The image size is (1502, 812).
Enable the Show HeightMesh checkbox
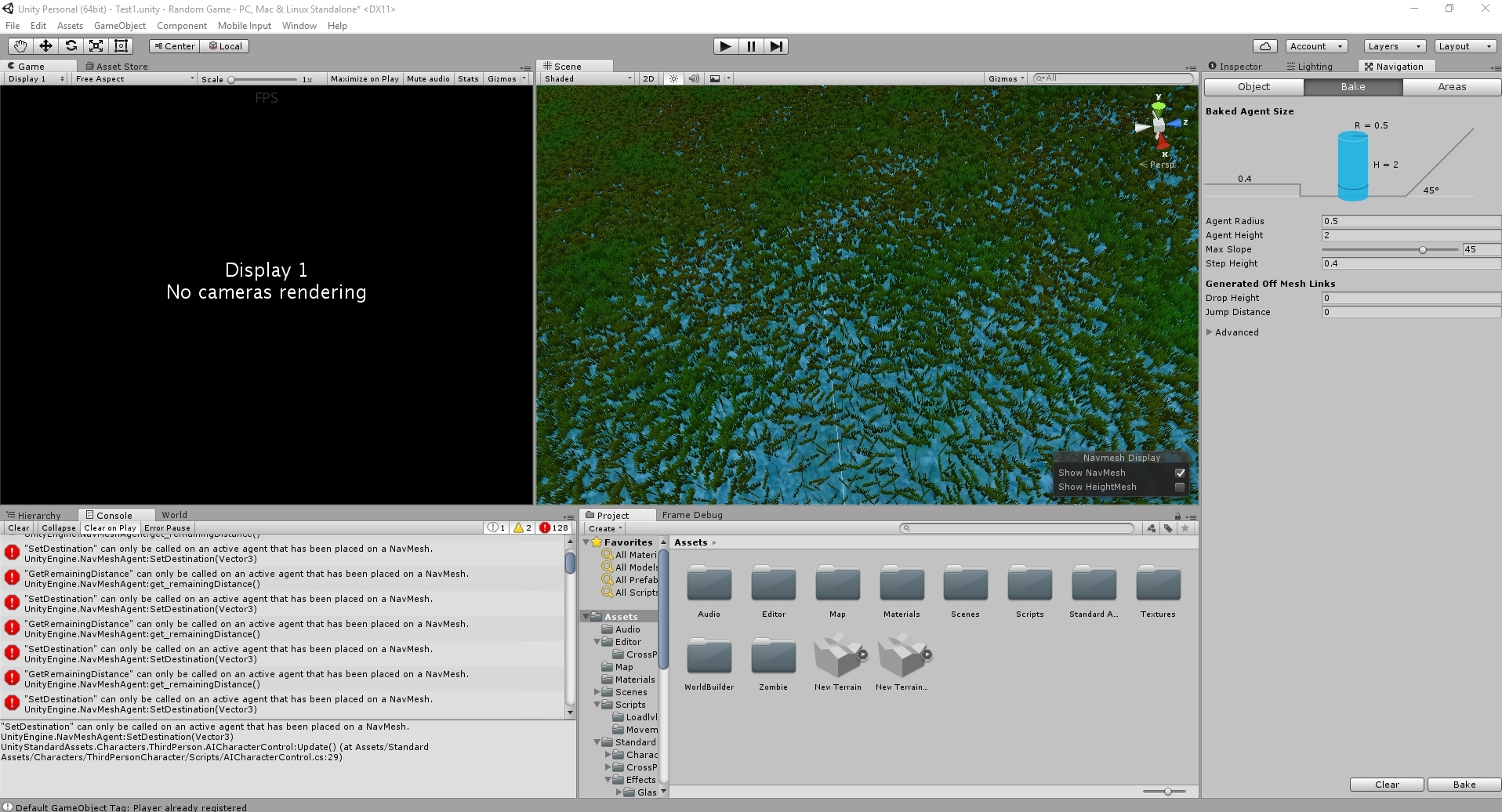[x=1179, y=487]
